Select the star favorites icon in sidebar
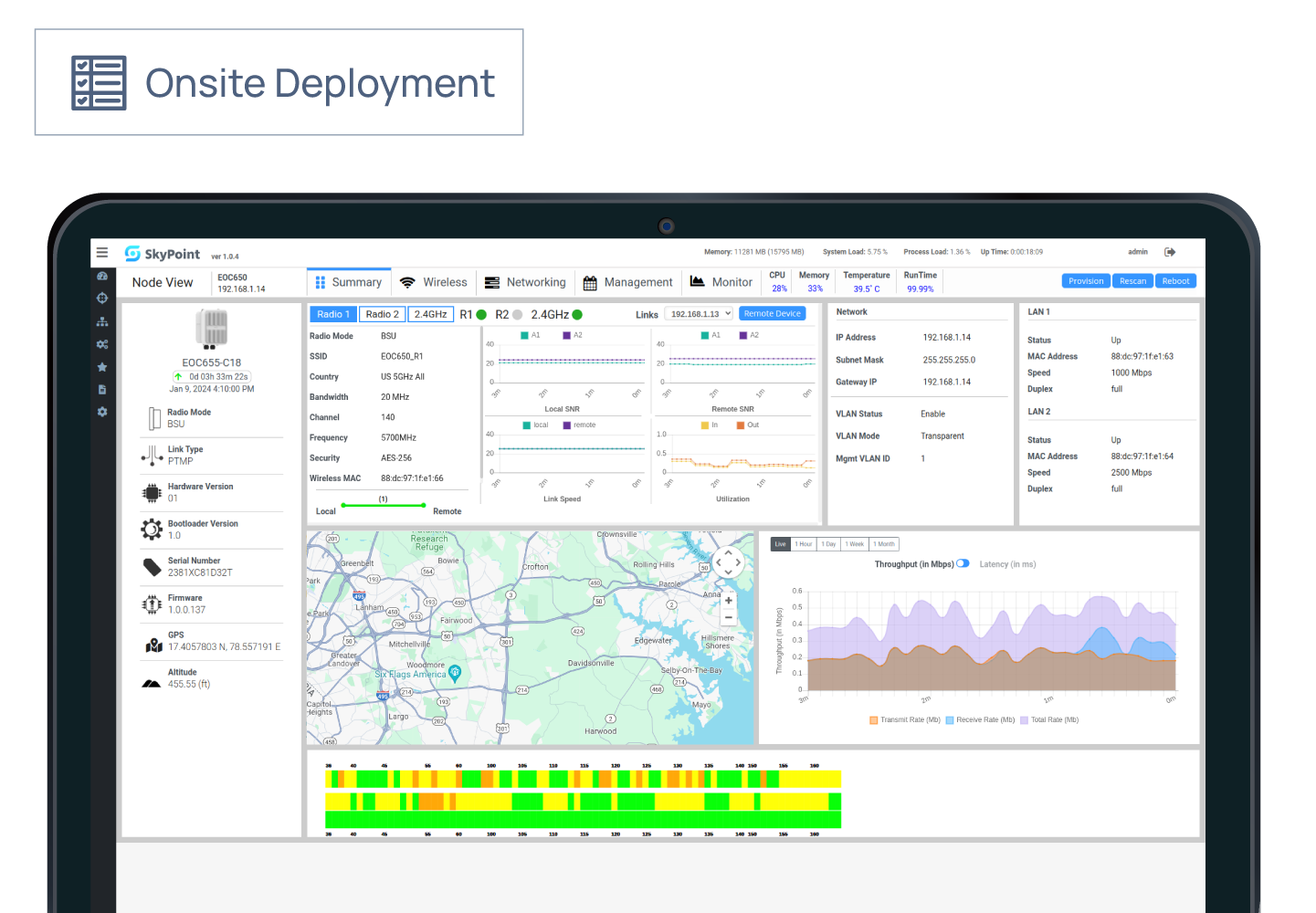 (102, 366)
